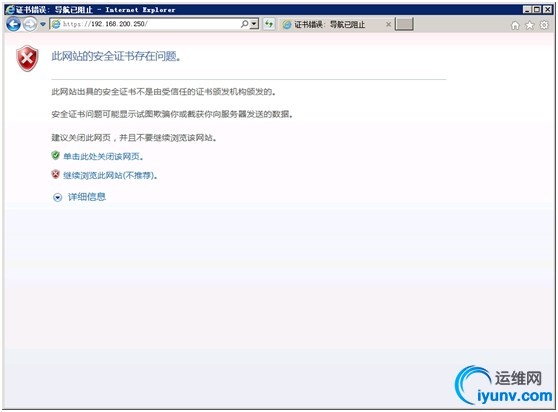Screen dimensions: 558x412
Task: Click the large red shield error icon
Action: (x=27, y=58)
